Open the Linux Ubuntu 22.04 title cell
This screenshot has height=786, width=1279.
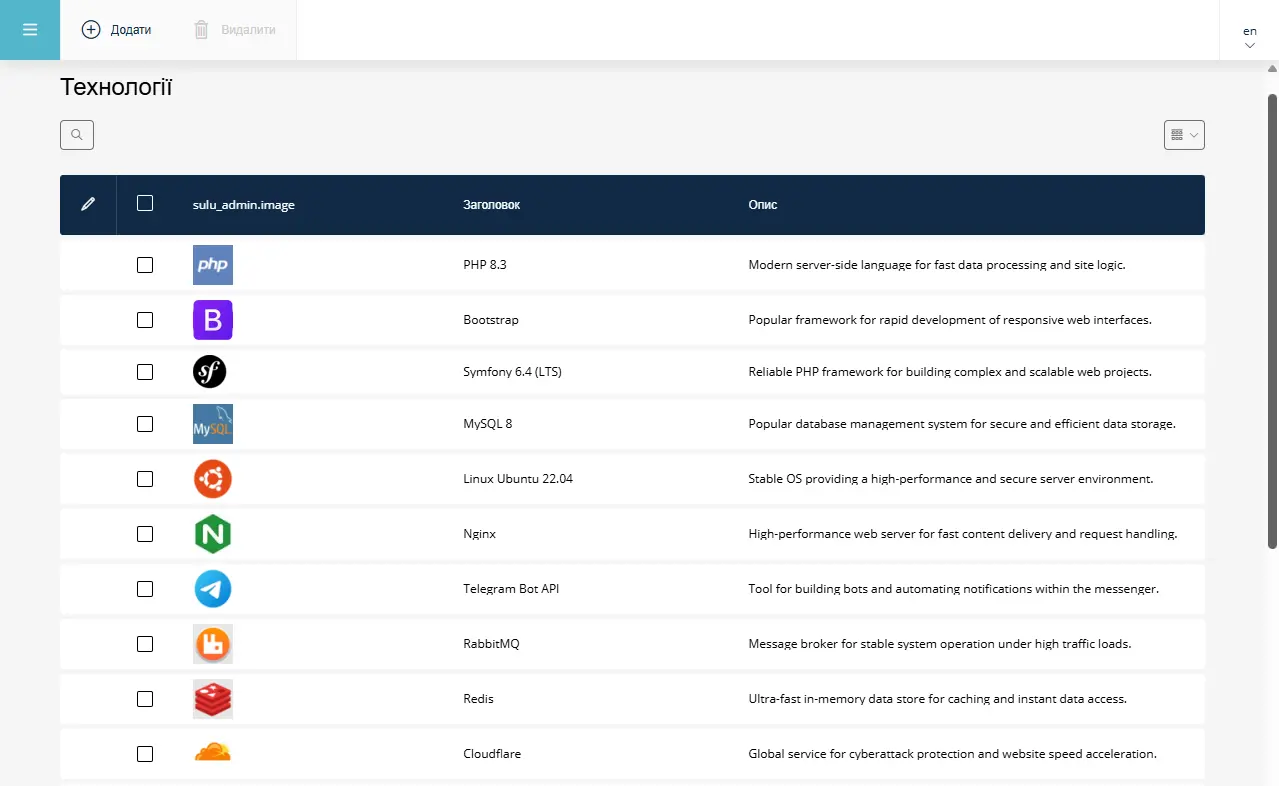click(x=518, y=479)
